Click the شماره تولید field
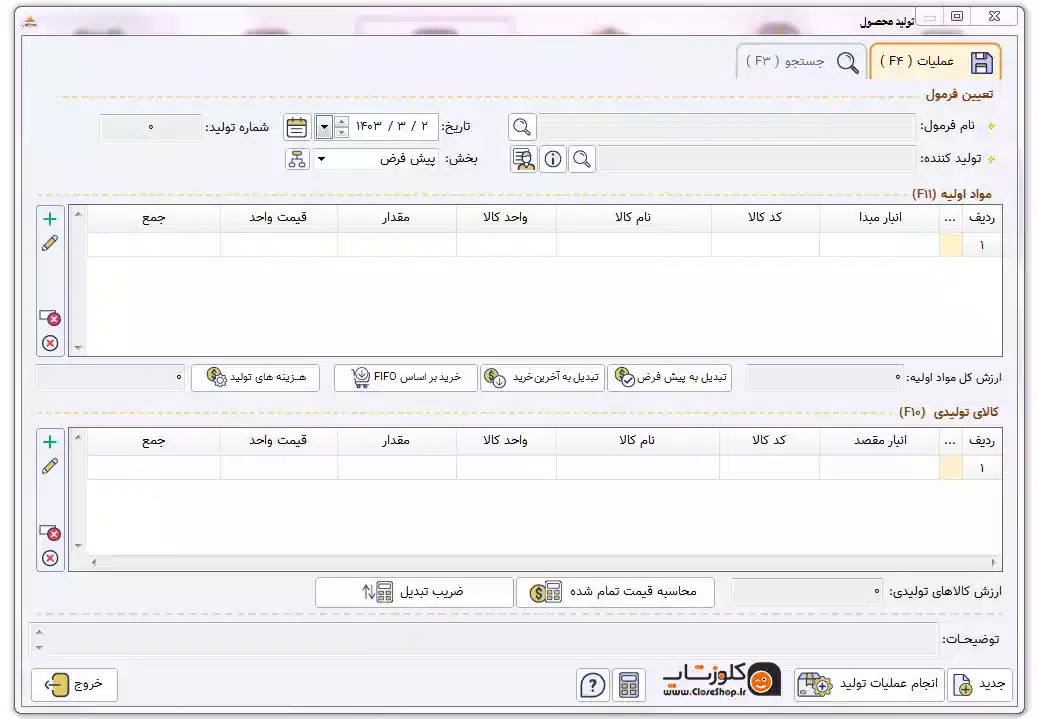Screen dimensions: 1038x719 click(x=150, y=127)
